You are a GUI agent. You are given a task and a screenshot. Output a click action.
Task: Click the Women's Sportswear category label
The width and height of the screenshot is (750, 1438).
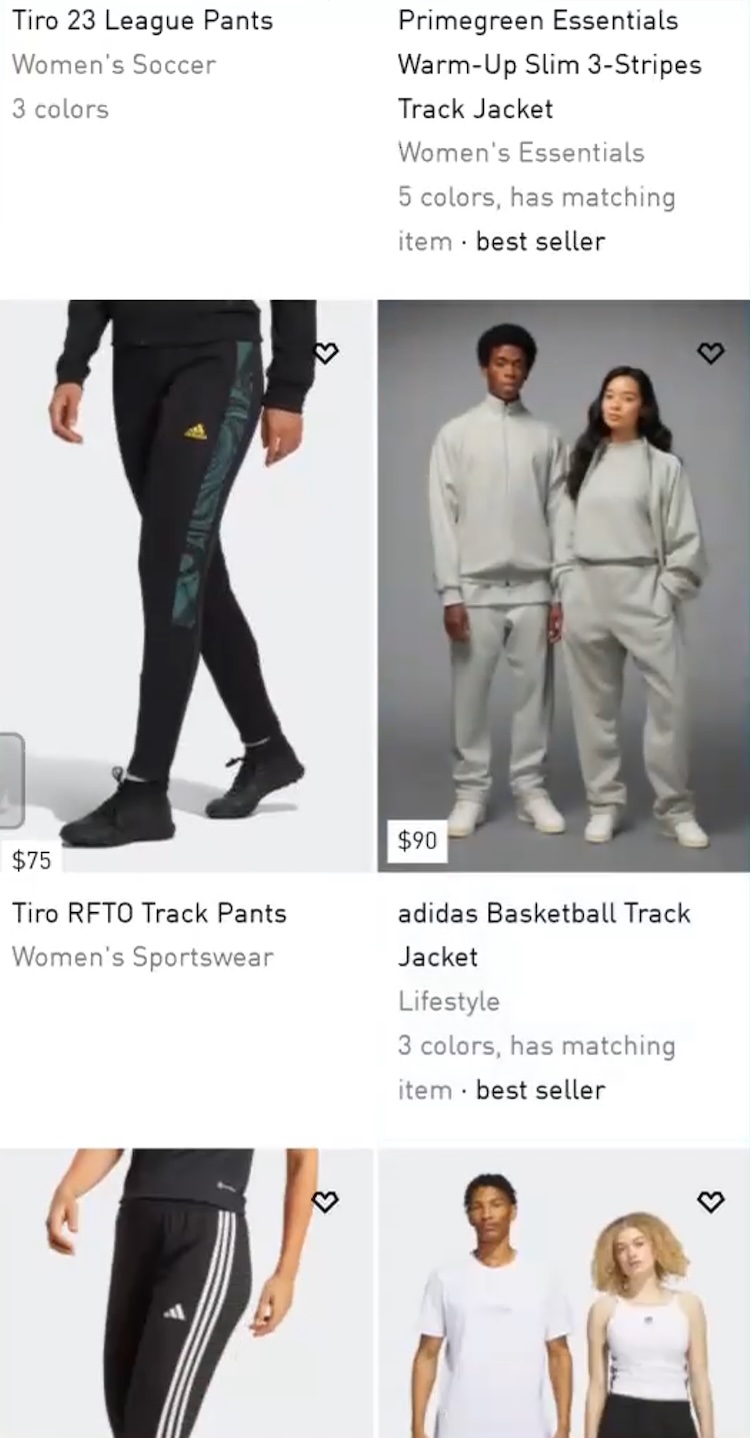pos(142,958)
